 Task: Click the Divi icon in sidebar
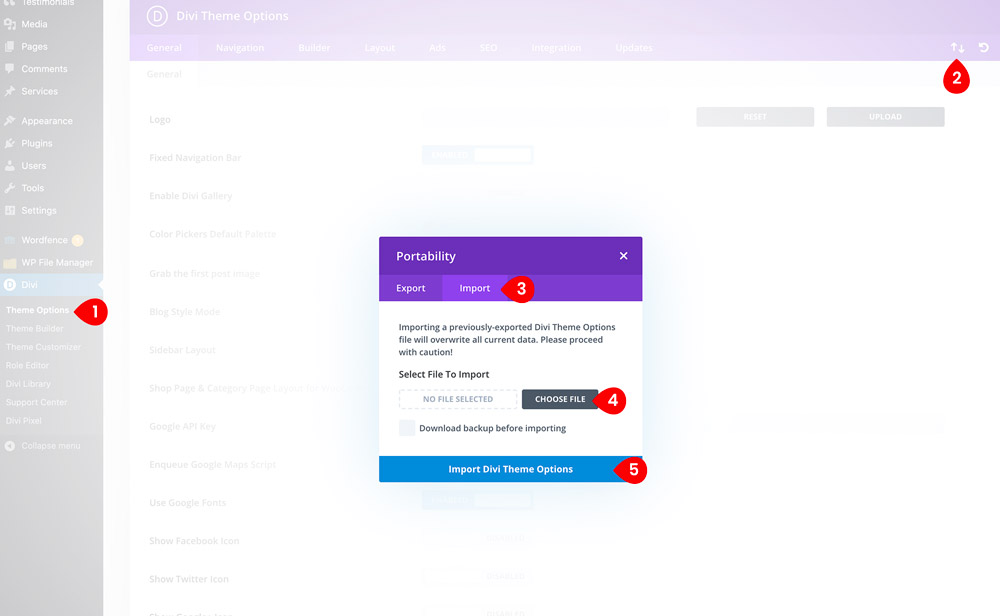tap(10, 285)
